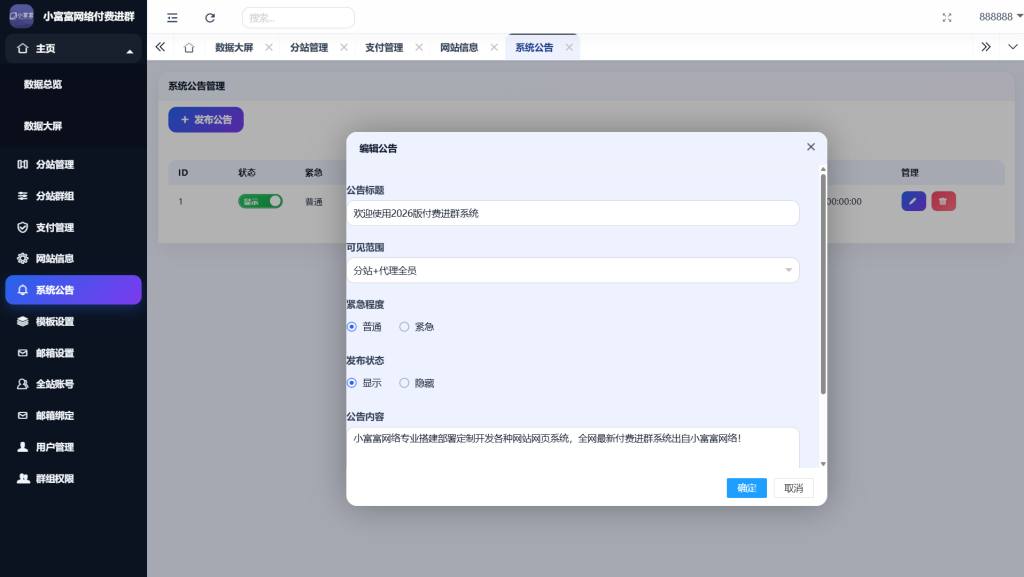Open 全站账号 in sidebar
Viewport: 1024px width, 577px height.
[73, 384]
